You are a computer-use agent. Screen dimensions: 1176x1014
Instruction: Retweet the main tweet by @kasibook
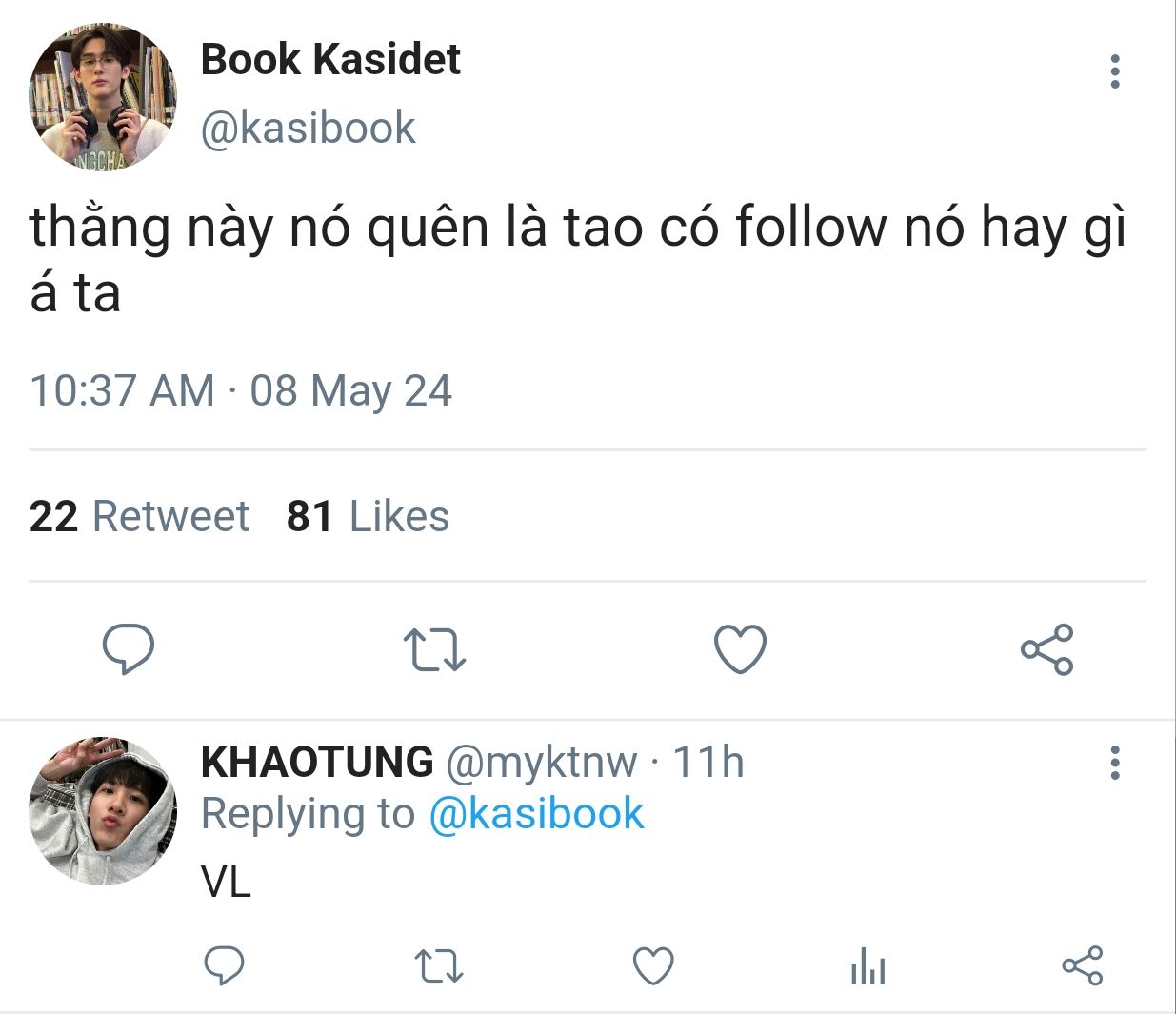point(434,649)
